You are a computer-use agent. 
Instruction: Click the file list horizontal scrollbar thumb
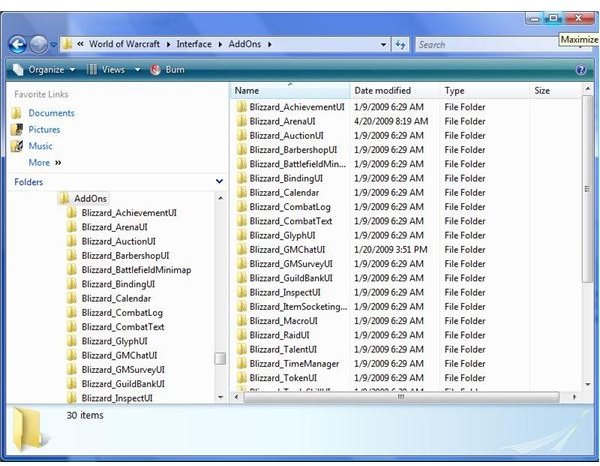click(x=401, y=397)
